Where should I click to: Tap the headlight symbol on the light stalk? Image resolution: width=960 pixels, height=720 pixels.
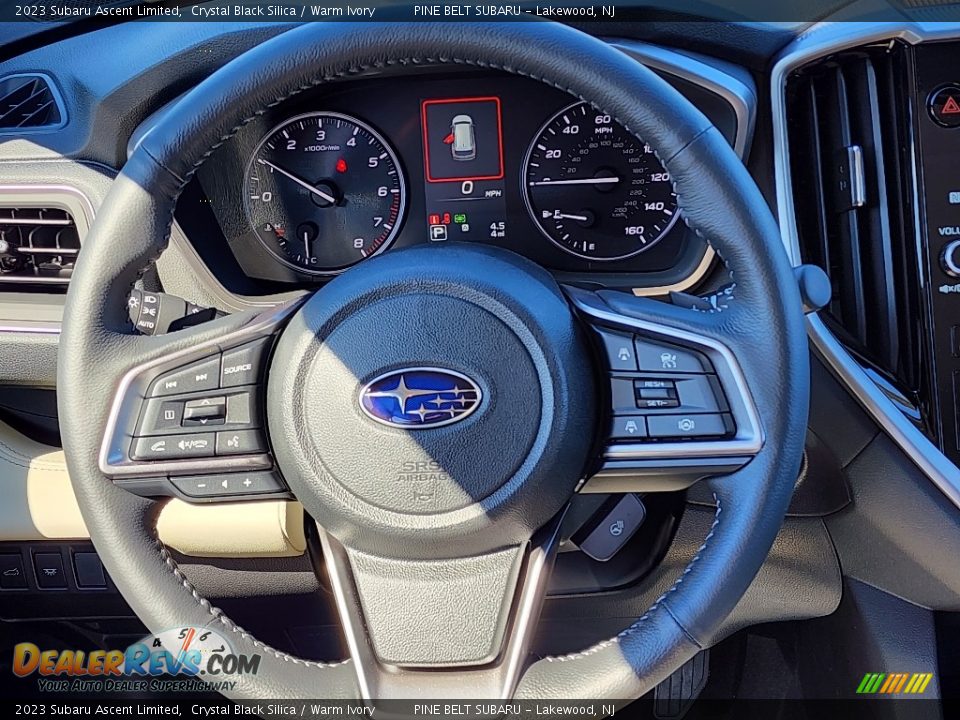pyautogui.click(x=150, y=299)
